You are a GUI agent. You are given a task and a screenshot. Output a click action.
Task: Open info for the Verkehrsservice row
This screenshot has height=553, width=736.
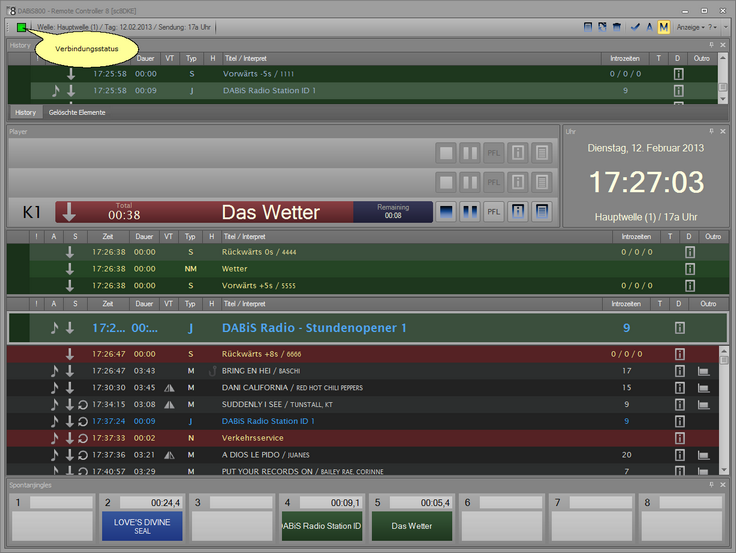679,438
